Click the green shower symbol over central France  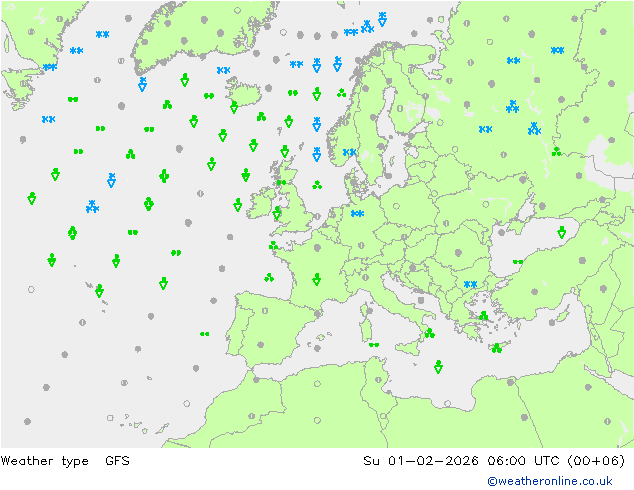[x=317, y=279]
